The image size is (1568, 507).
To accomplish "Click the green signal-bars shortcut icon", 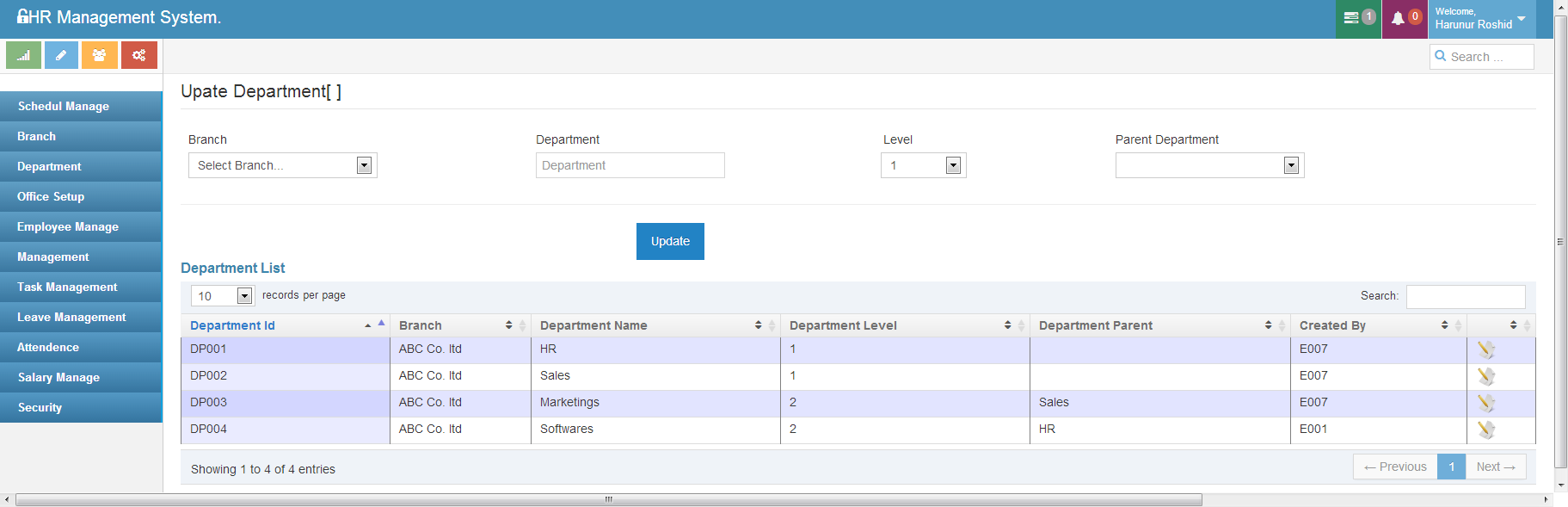I will (x=23, y=55).
